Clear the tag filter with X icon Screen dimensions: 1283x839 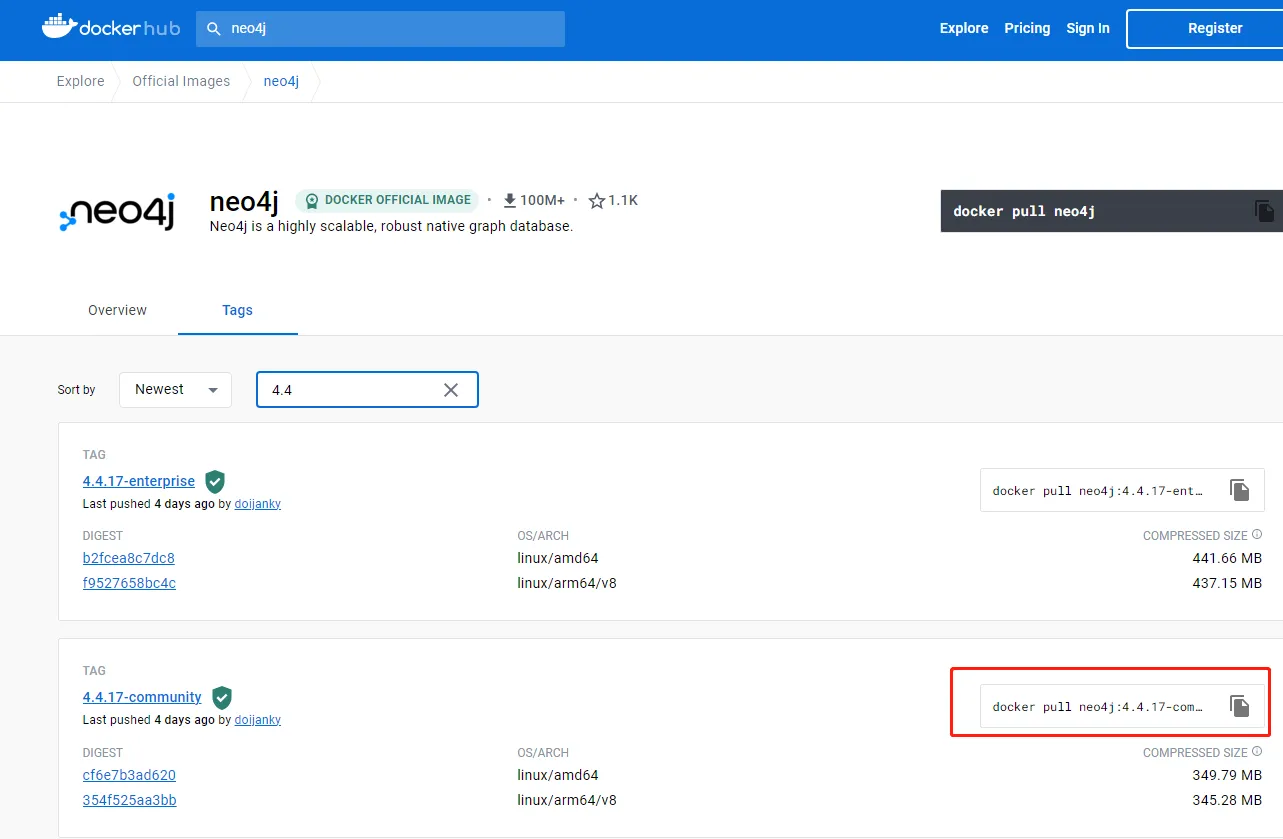tap(451, 390)
